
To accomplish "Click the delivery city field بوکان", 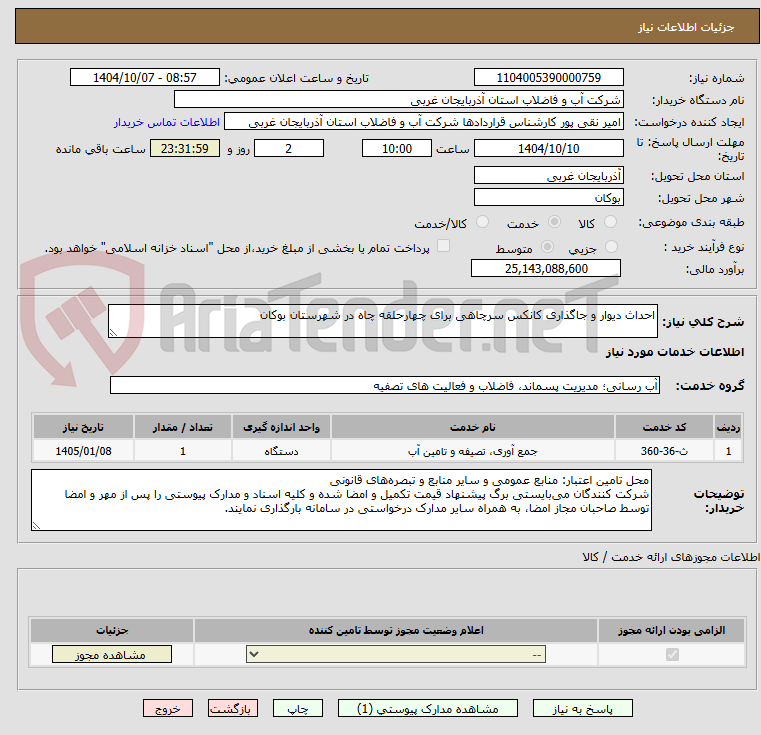I will click(x=548, y=197).
